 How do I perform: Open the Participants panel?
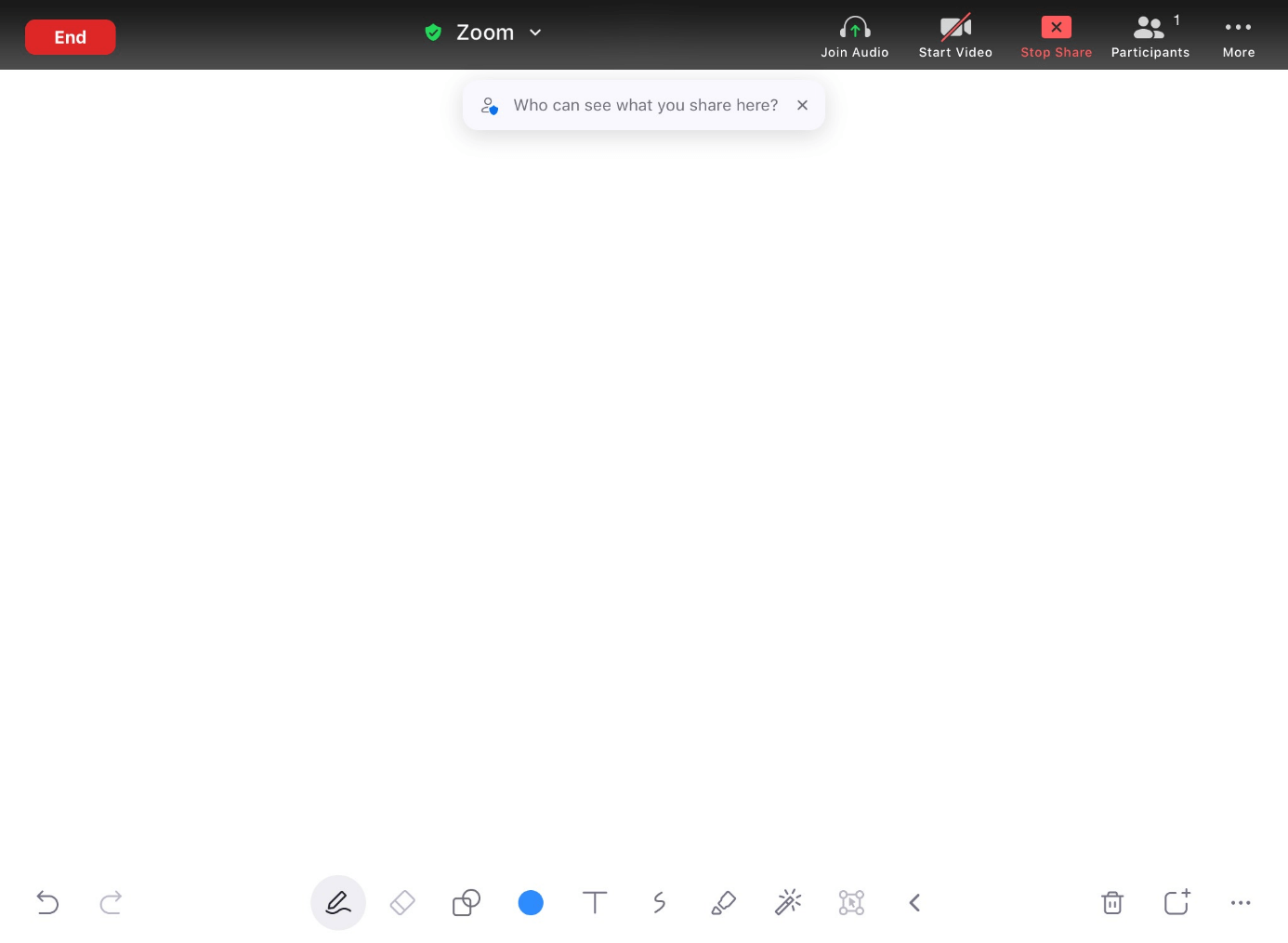(1150, 36)
